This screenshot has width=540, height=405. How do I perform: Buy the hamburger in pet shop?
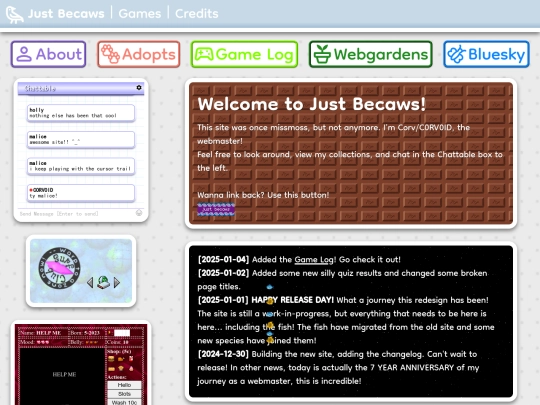111,359
